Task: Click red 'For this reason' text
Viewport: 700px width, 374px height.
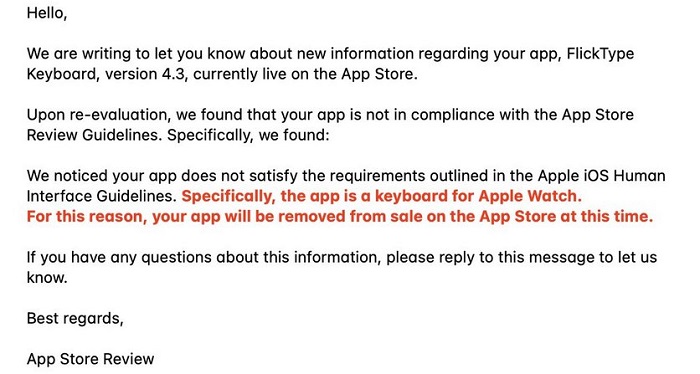Action: pos(87,216)
